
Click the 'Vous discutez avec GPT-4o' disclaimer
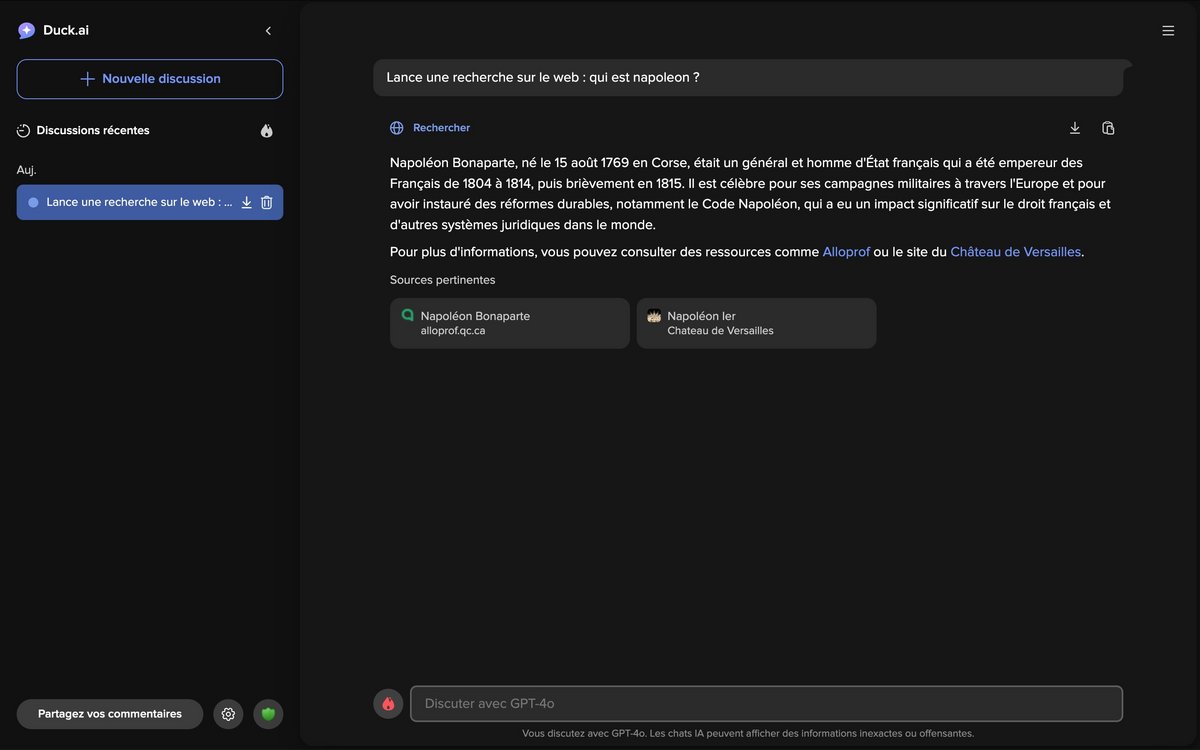(748, 734)
